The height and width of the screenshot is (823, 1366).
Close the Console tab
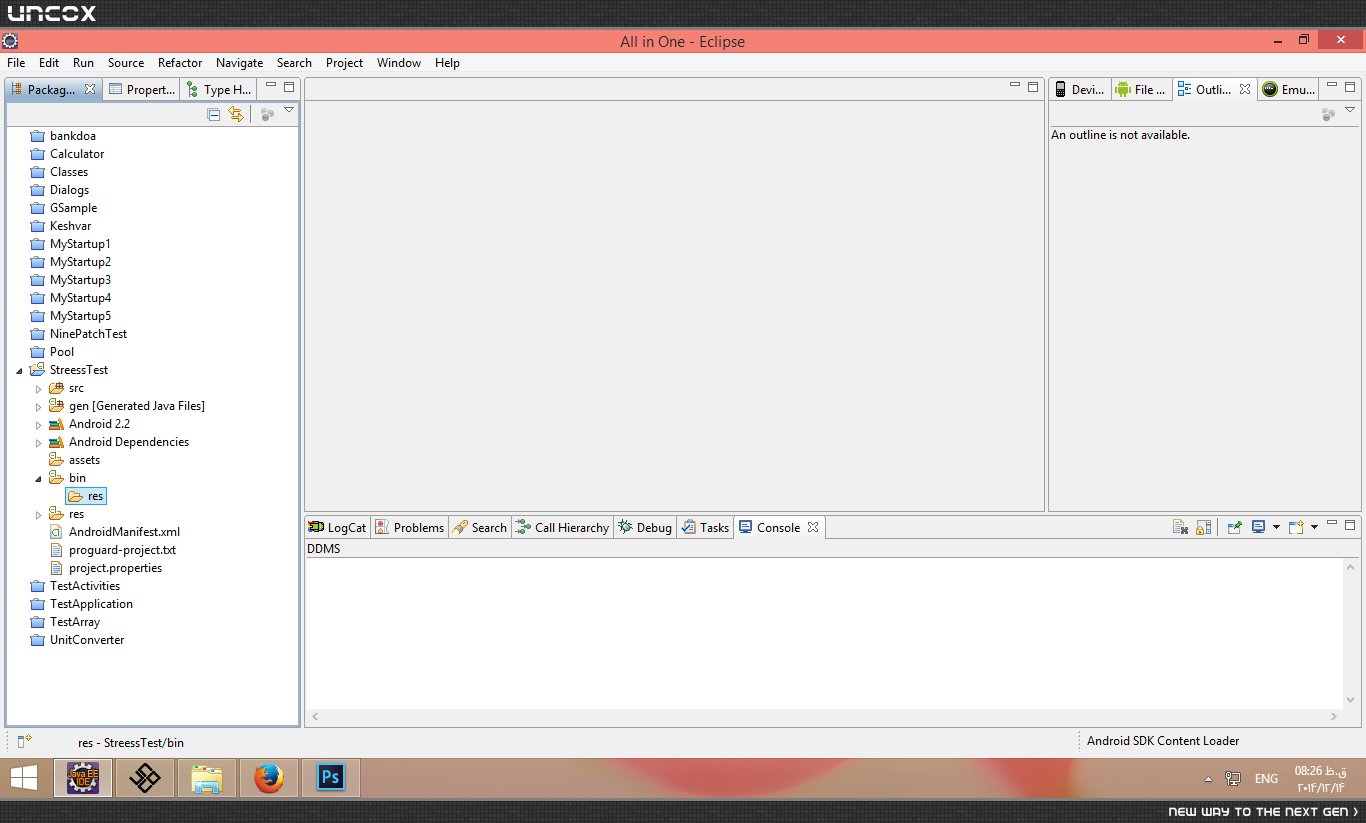click(x=813, y=527)
